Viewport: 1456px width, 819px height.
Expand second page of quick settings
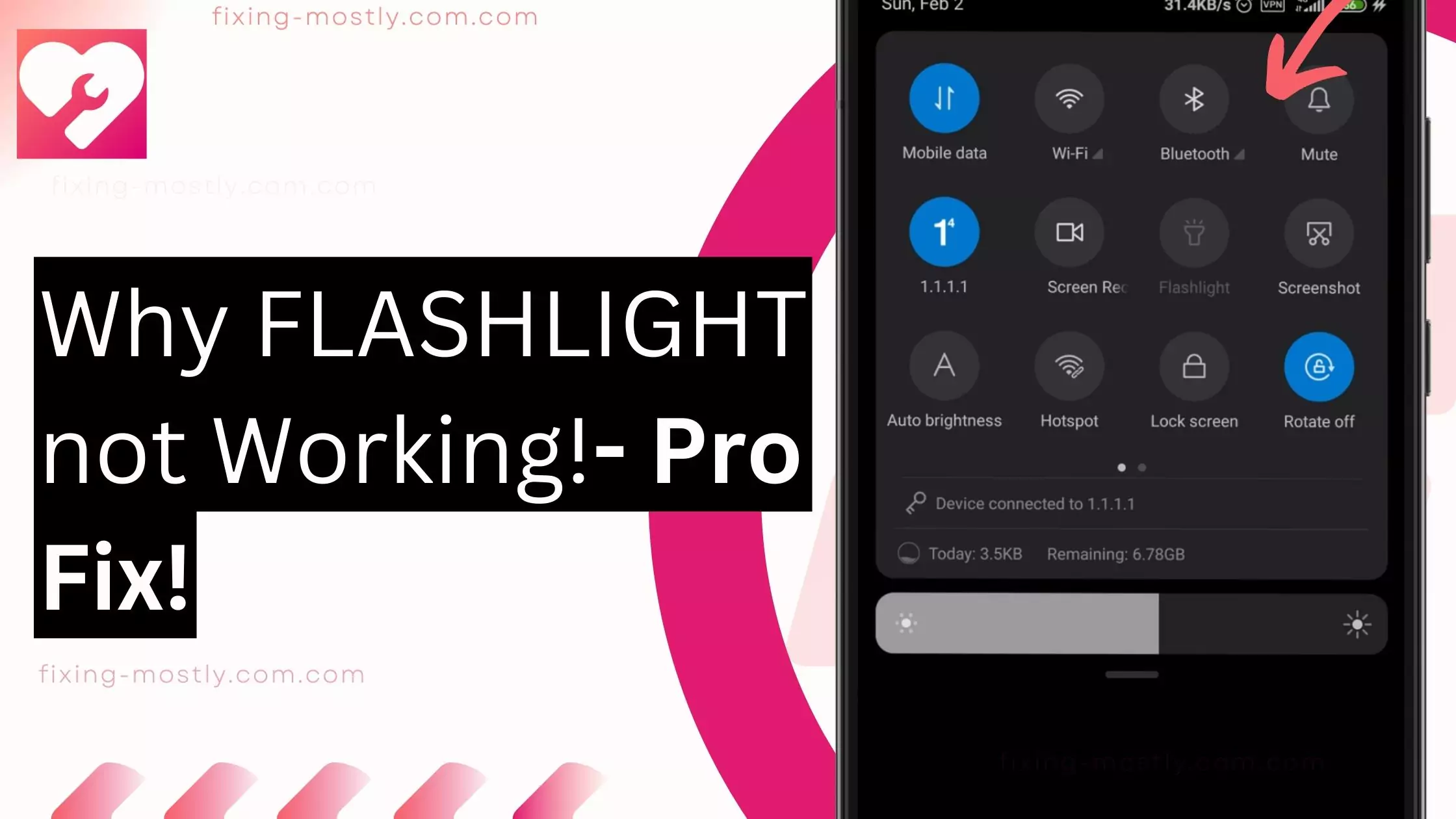(1142, 466)
